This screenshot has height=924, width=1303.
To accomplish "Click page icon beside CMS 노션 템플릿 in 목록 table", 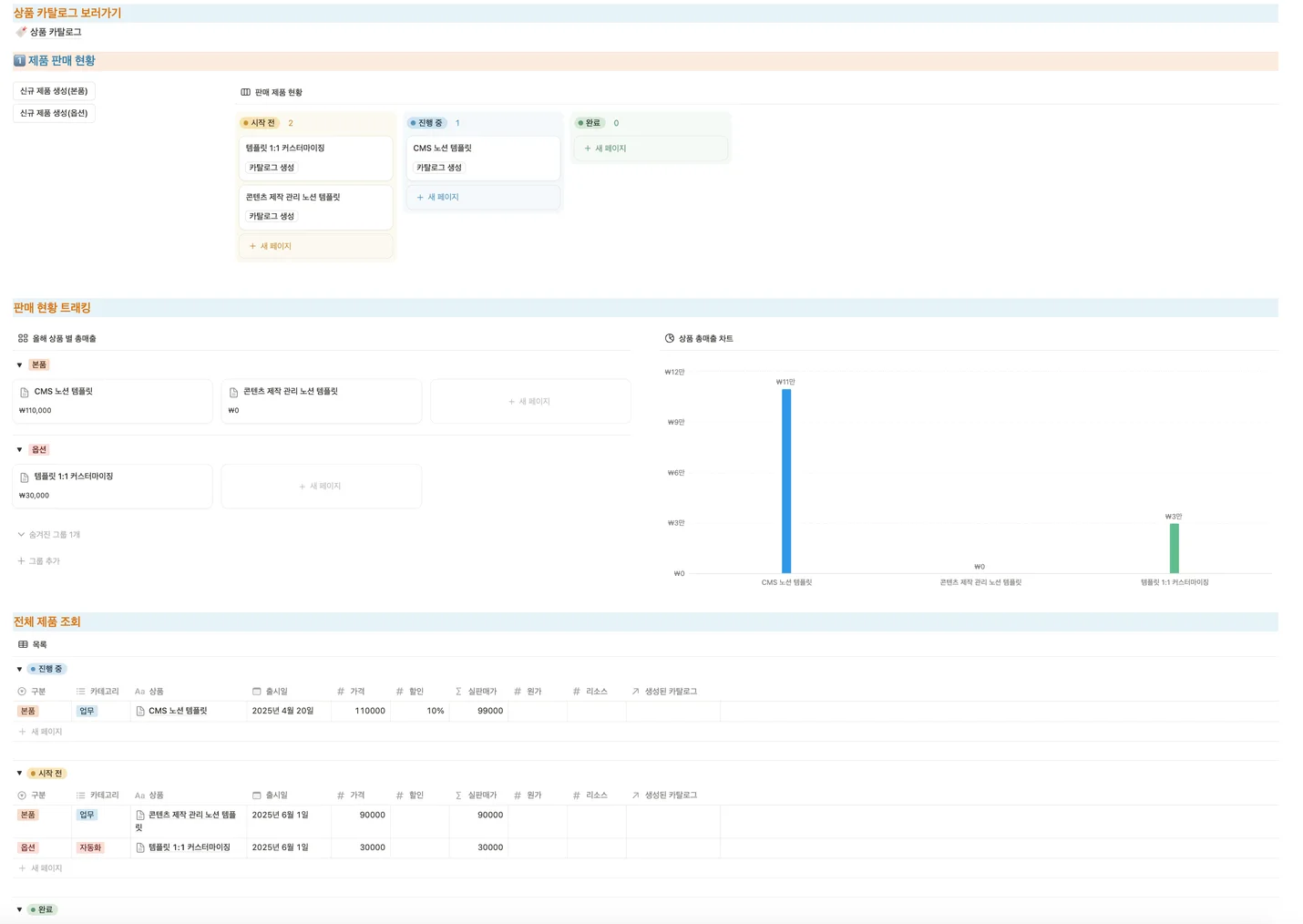I will (x=140, y=711).
